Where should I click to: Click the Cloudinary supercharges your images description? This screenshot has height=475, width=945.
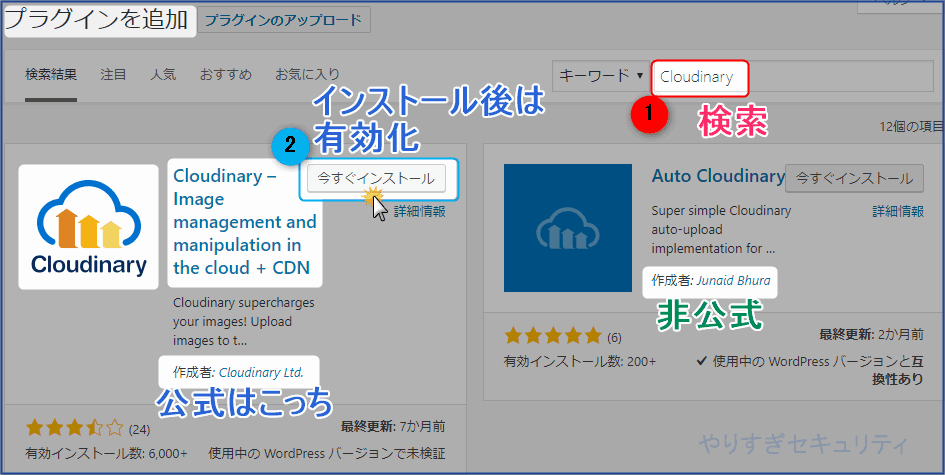[243, 321]
